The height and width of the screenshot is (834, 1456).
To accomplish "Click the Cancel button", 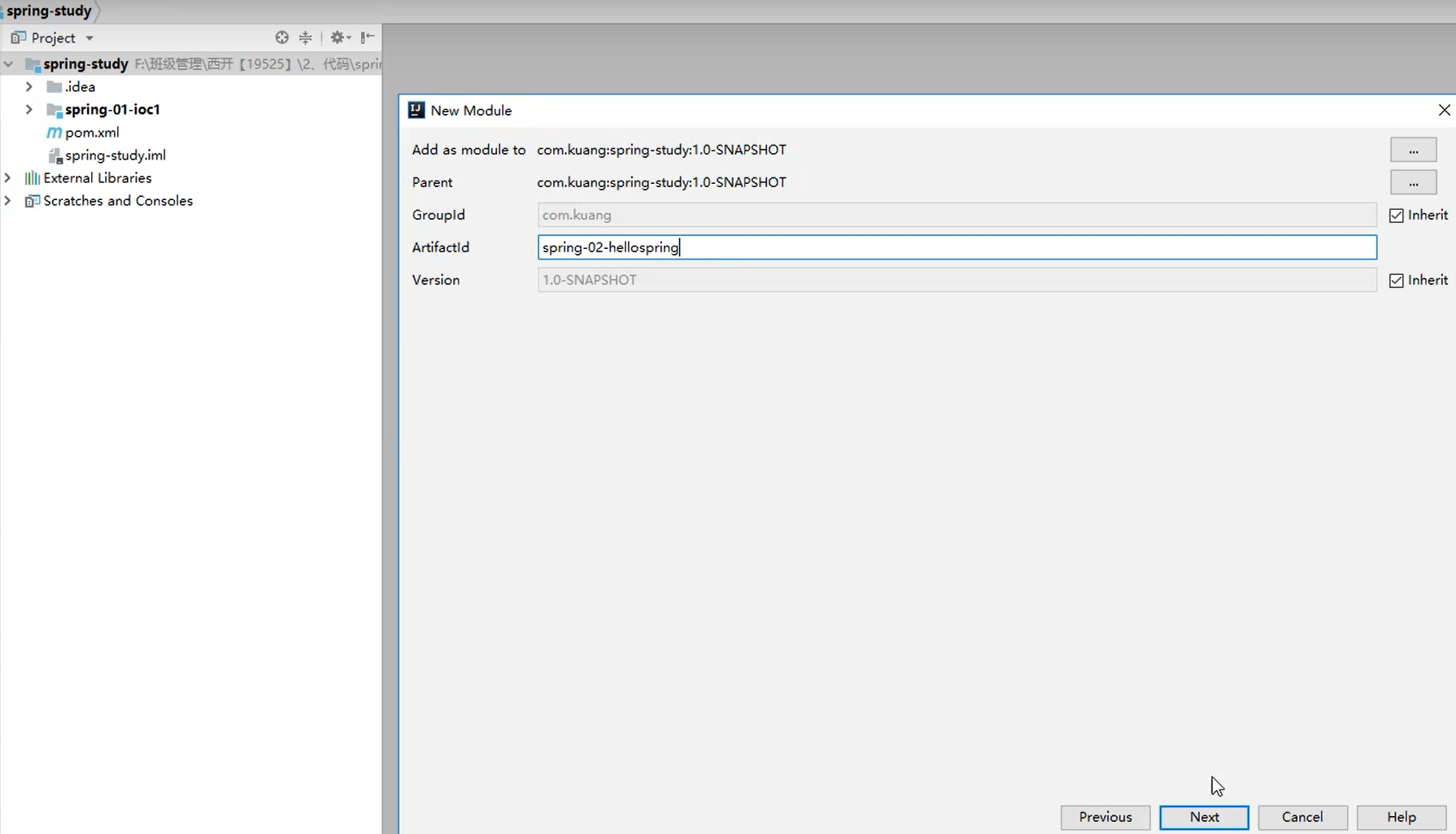I will click(x=1302, y=817).
